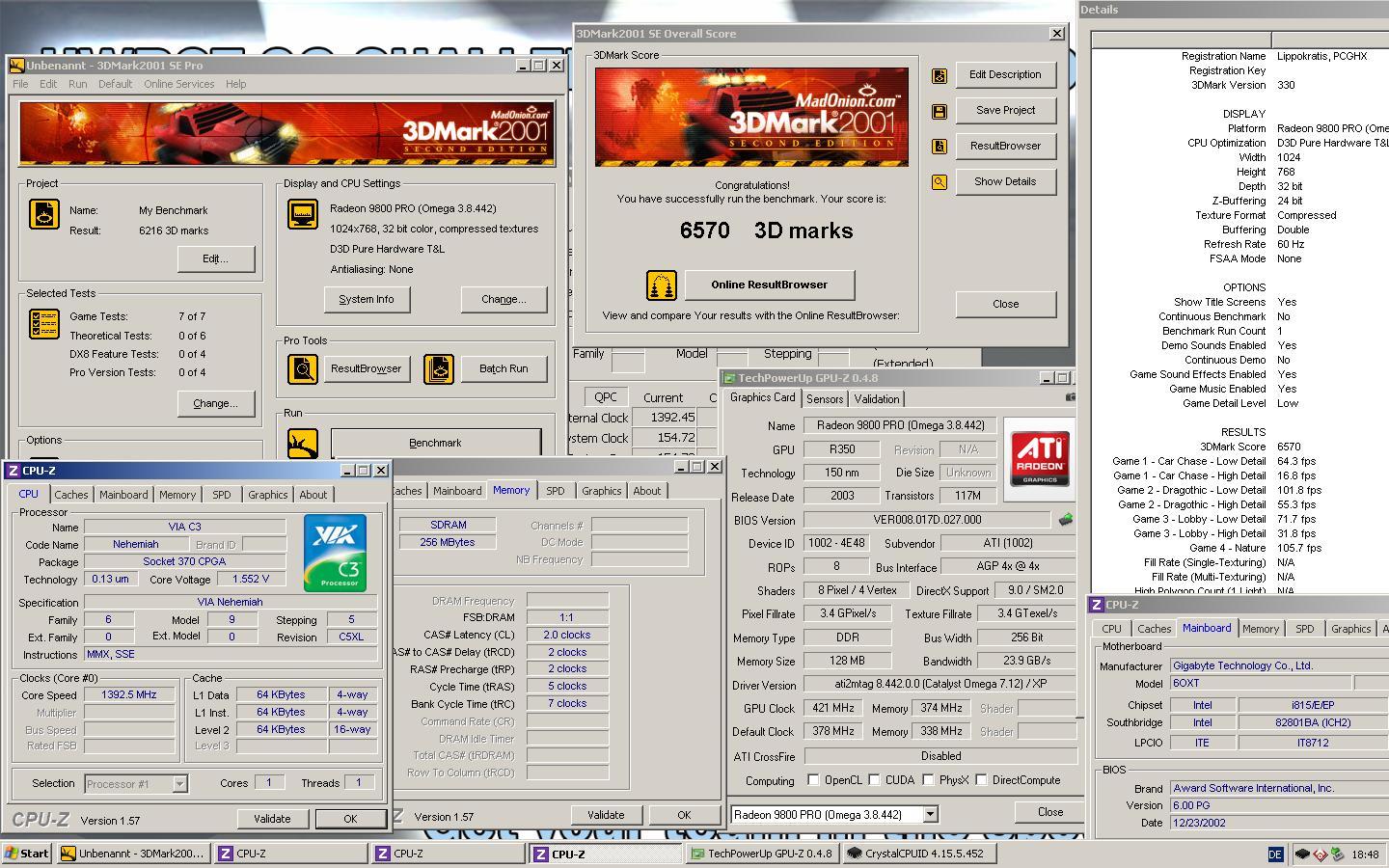Switch to Validation tab in GPU-Z
The width and height of the screenshot is (1389, 868).
[x=877, y=399]
